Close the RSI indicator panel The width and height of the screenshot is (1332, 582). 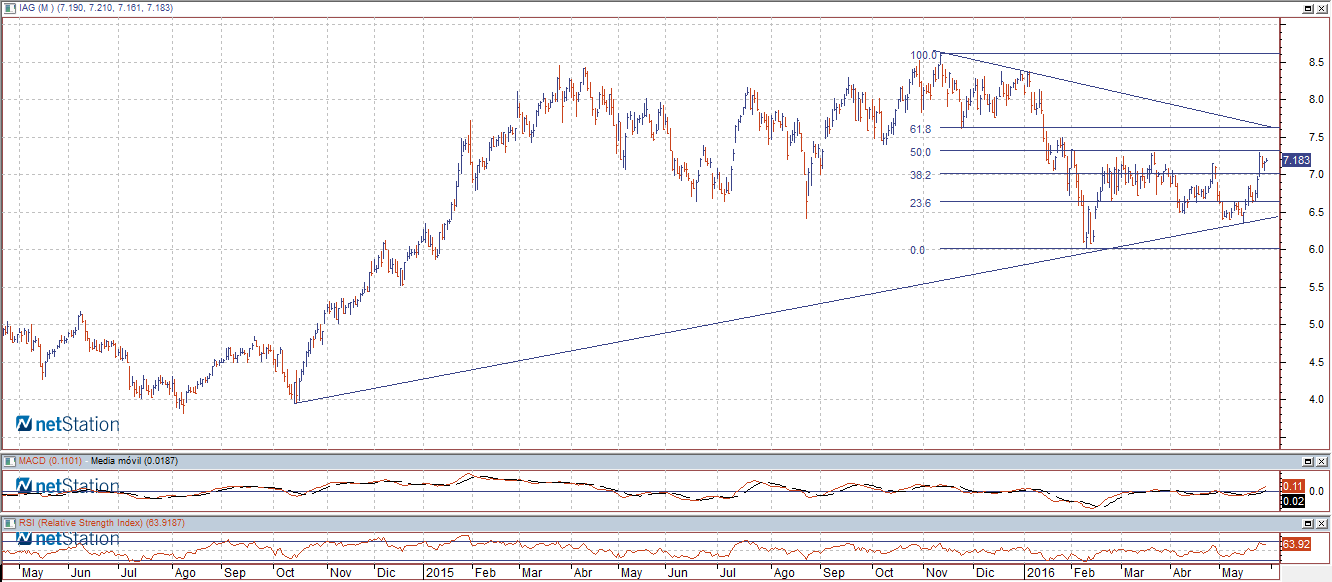(x=1322, y=523)
